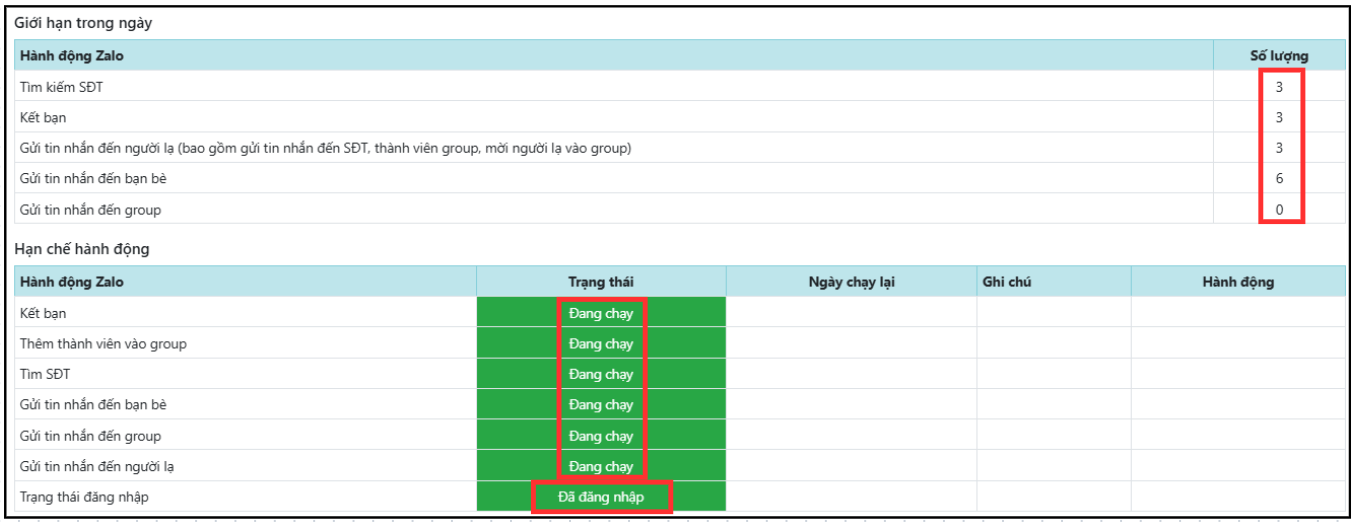Click 'Đang chạy' status for 'Thêm thành viên vào group'
1356x524 pixels.
(600, 344)
